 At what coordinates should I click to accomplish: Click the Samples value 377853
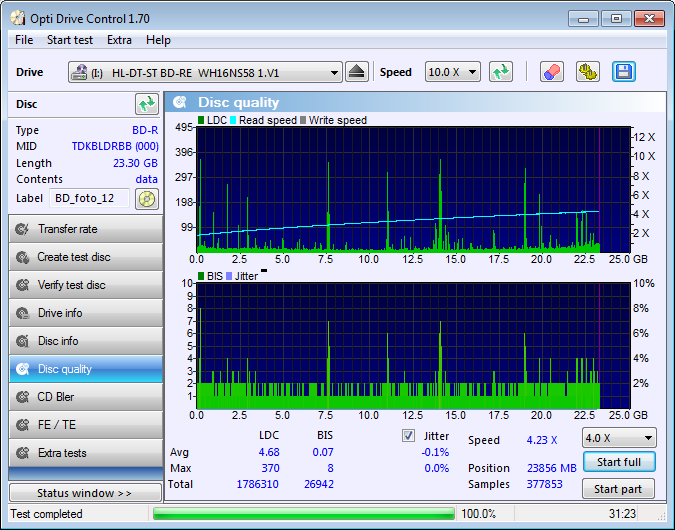click(x=544, y=484)
